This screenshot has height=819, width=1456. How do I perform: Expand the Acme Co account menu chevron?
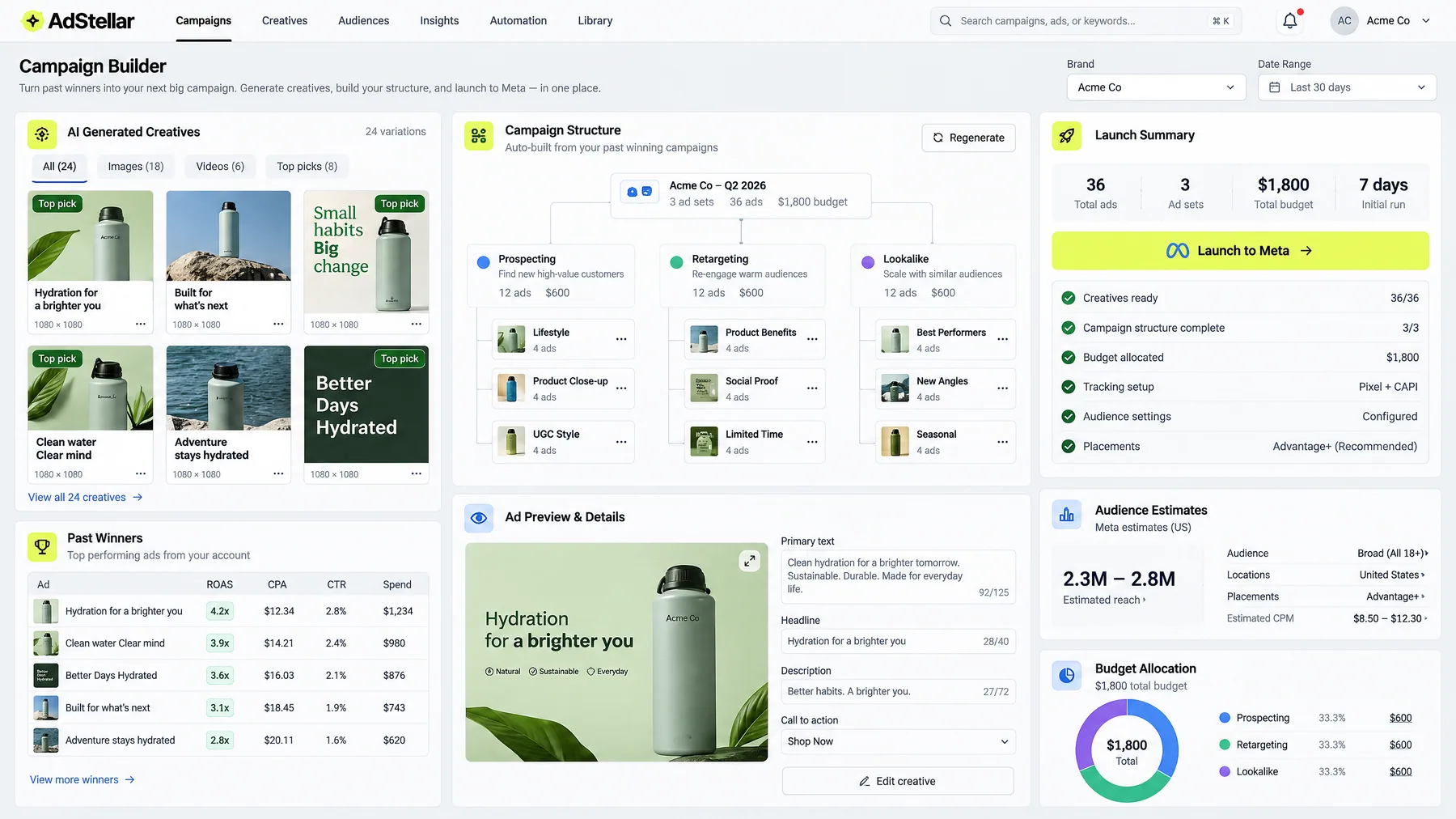pyautogui.click(x=1426, y=21)
